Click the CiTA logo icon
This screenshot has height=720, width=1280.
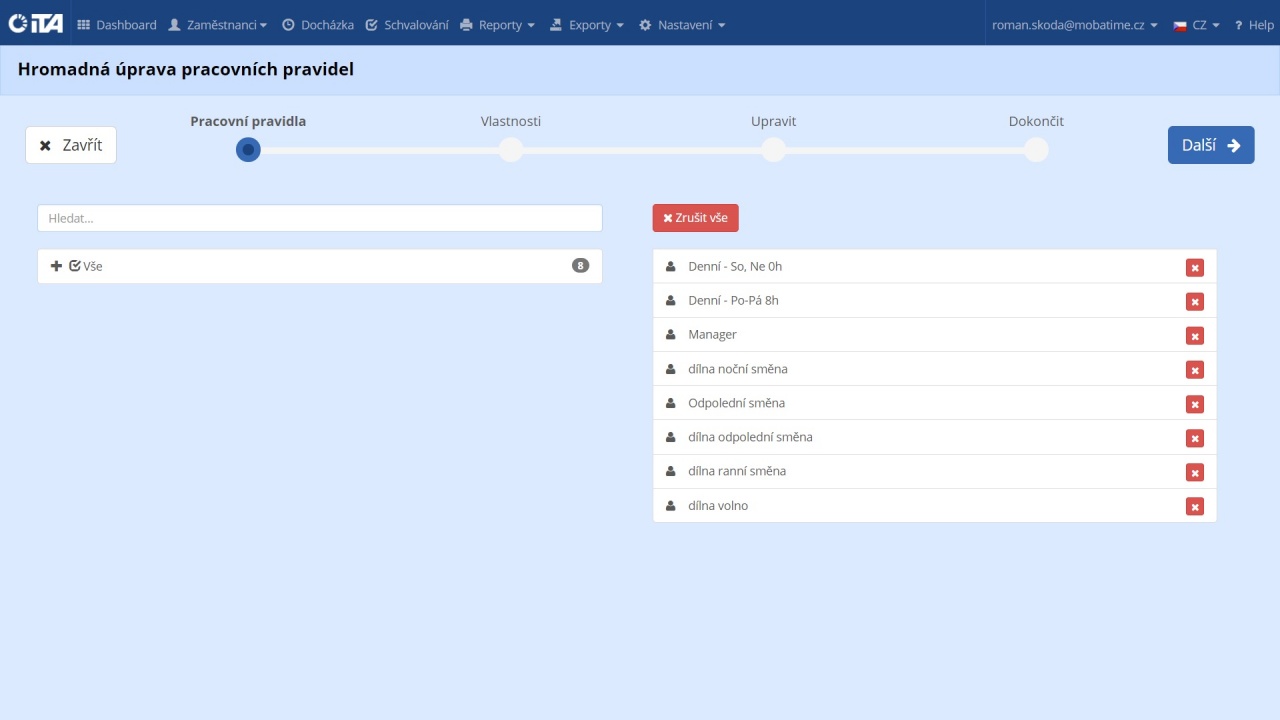coord(36,23)
